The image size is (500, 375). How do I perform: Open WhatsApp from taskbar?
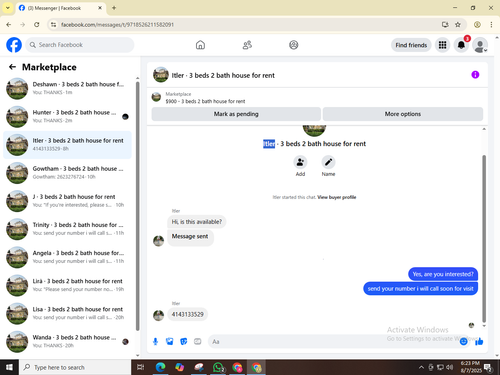point(218,367)
